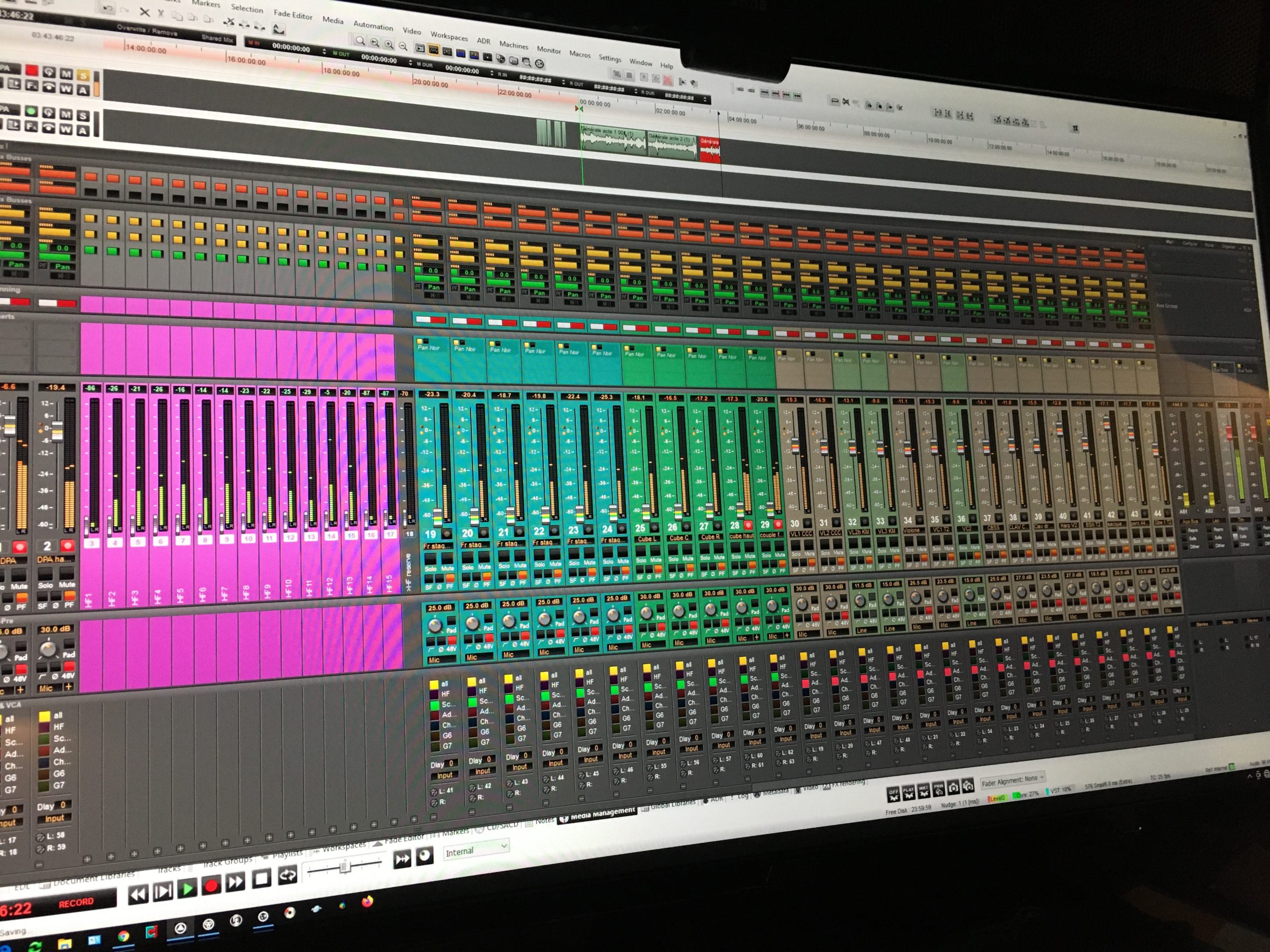Click the Dlay value field on strip 19
Screen dimensions: 1270x952
tap(451, 763)
